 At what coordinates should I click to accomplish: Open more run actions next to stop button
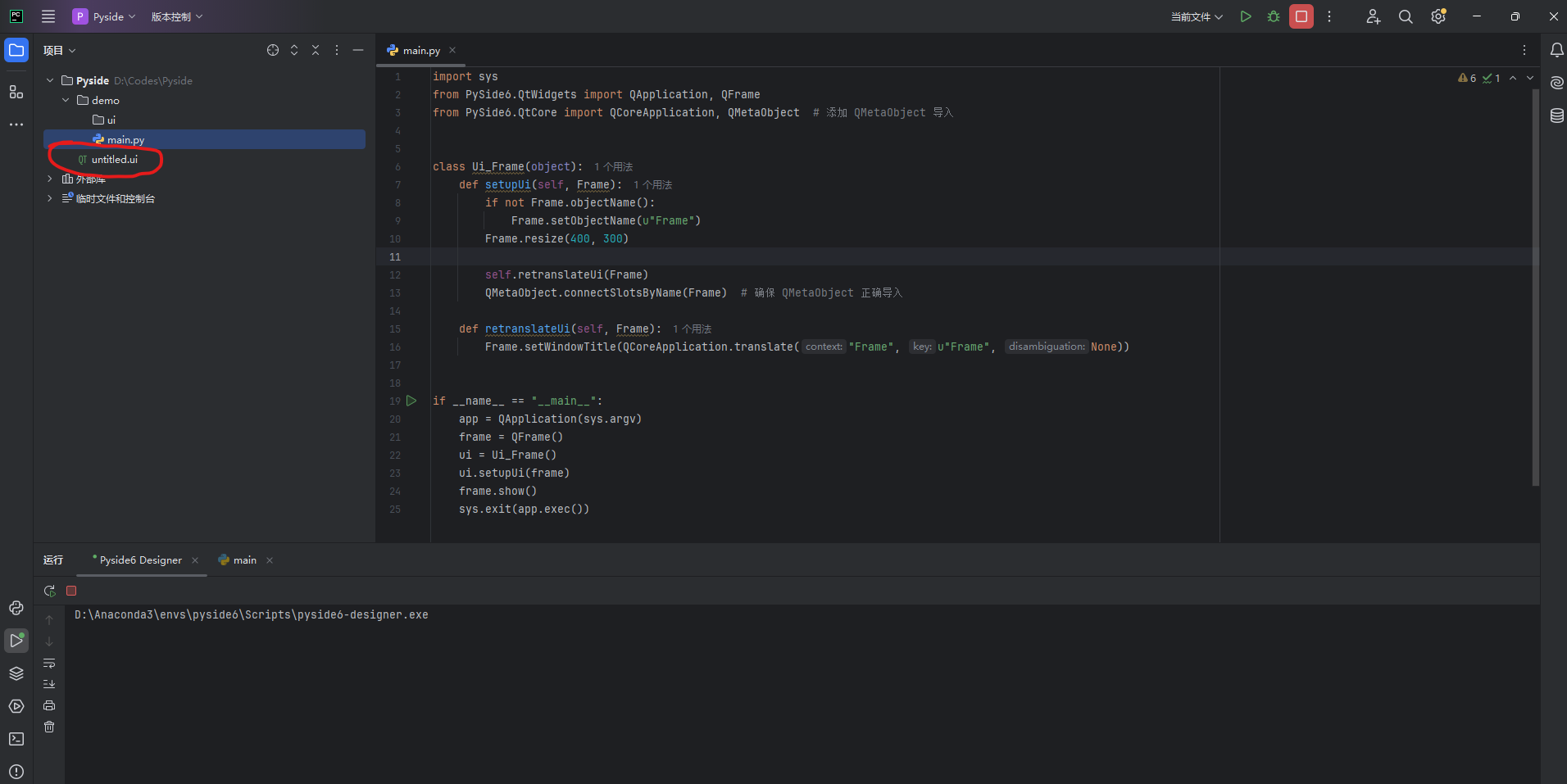(1329, 16)
